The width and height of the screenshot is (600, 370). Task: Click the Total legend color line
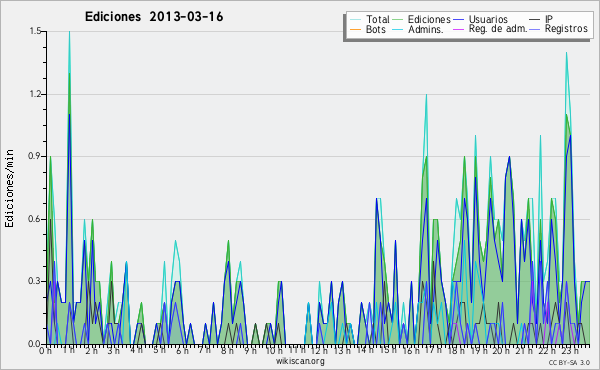(355, 19)
